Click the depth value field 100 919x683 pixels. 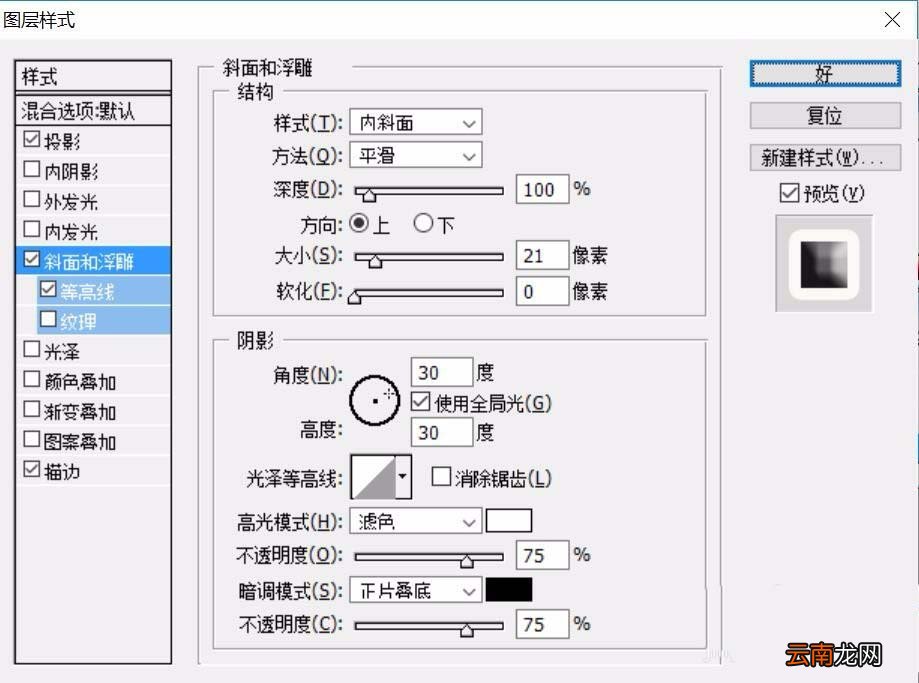click(542, 189)
